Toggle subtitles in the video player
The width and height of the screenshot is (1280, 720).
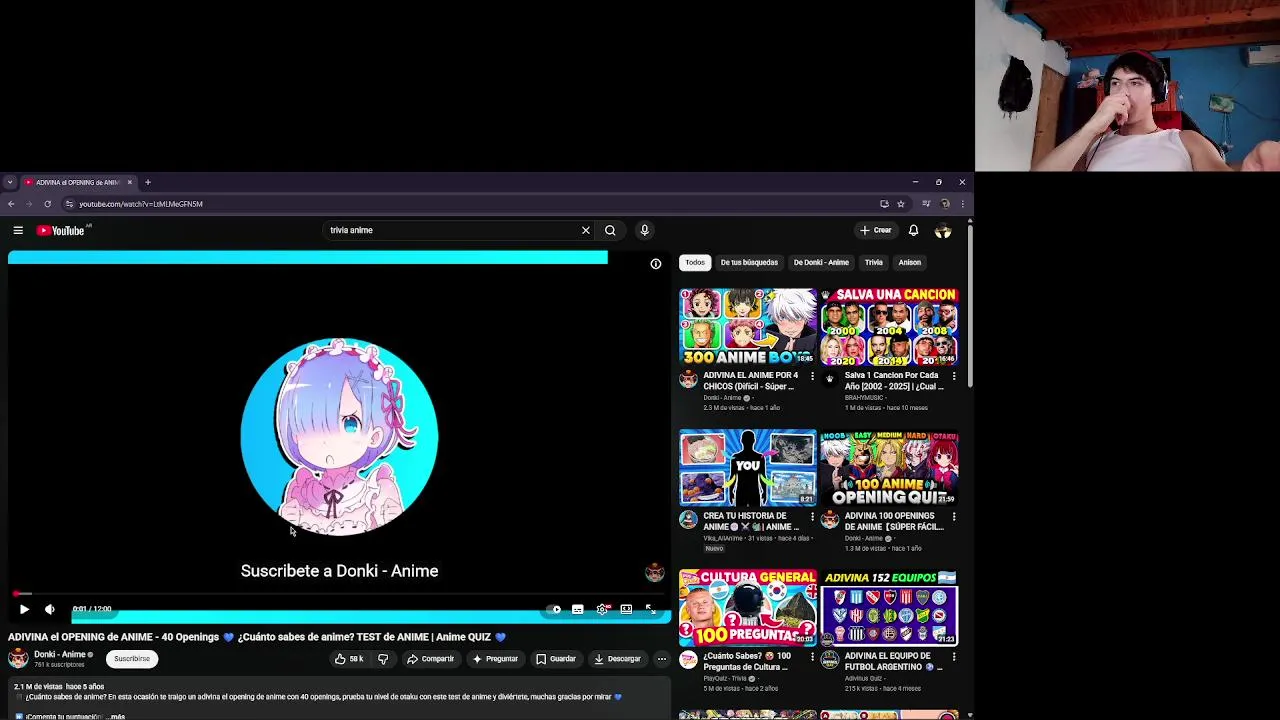578,609
